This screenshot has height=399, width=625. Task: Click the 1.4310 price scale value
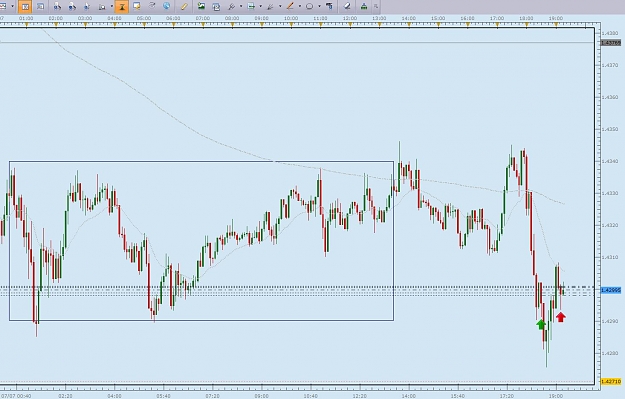point(610,257)
